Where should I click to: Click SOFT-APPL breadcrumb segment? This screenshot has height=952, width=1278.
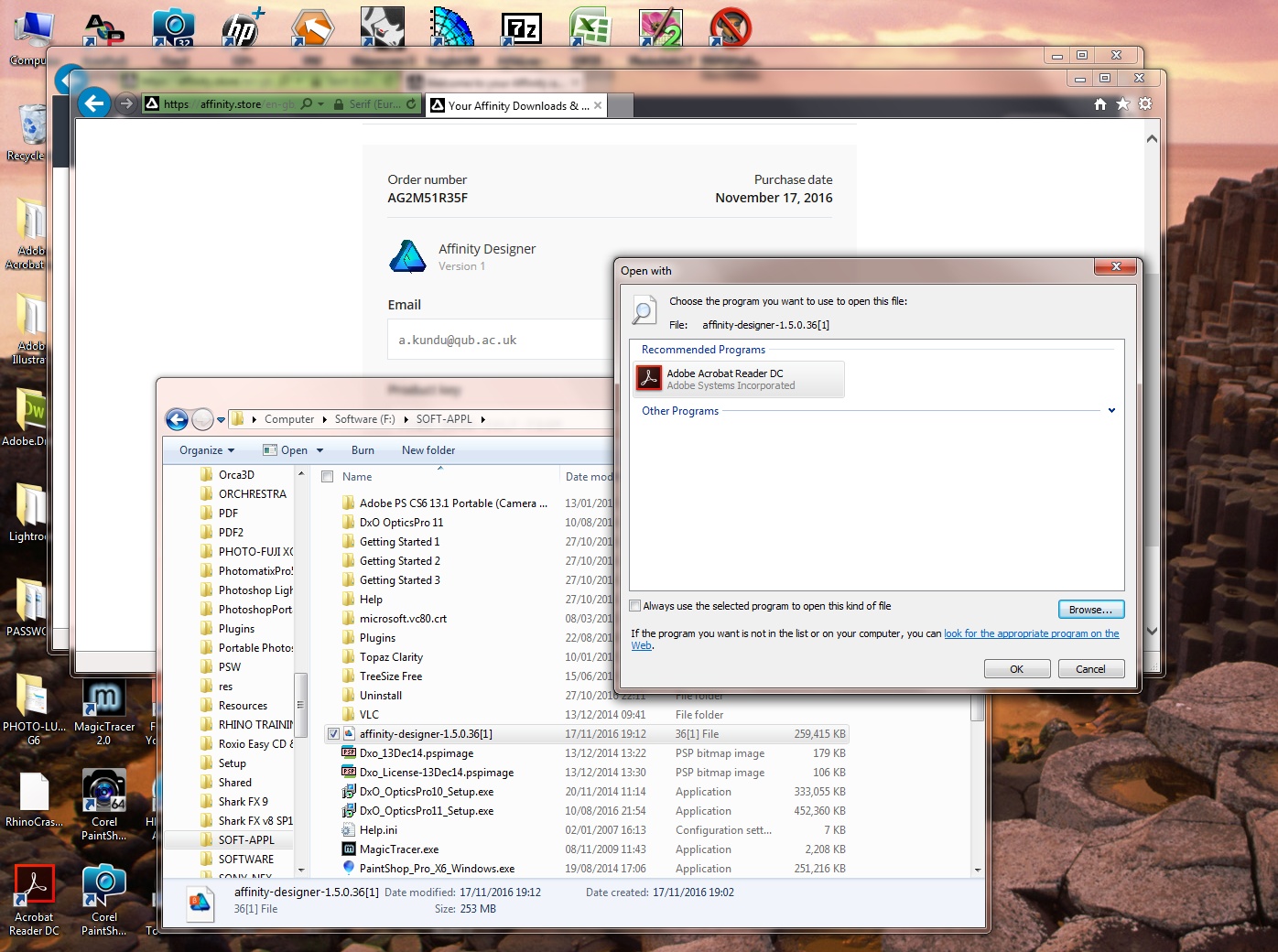(x=444, y=419)
